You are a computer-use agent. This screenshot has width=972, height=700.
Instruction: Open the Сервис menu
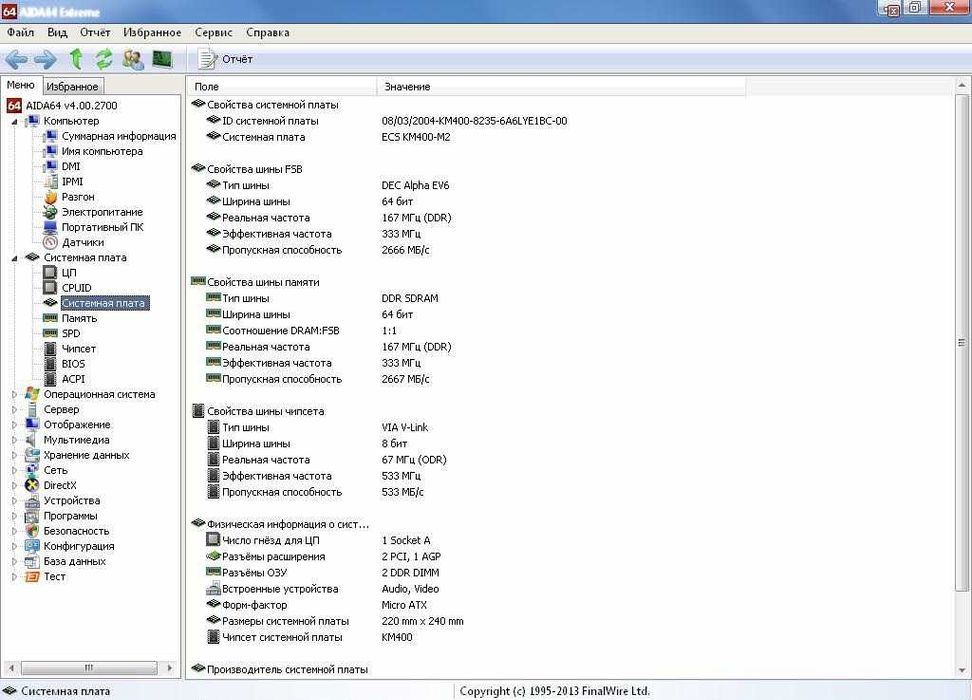(213, 32)
